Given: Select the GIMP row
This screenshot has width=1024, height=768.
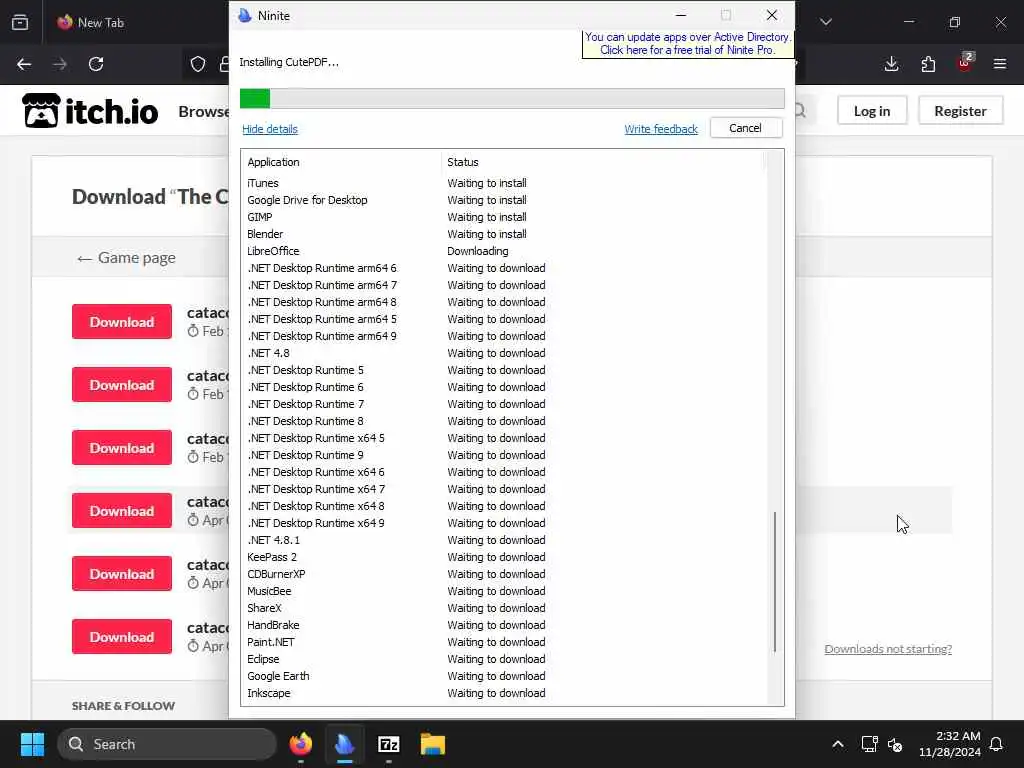Looking at the screenshot, I should coord(504,217).
